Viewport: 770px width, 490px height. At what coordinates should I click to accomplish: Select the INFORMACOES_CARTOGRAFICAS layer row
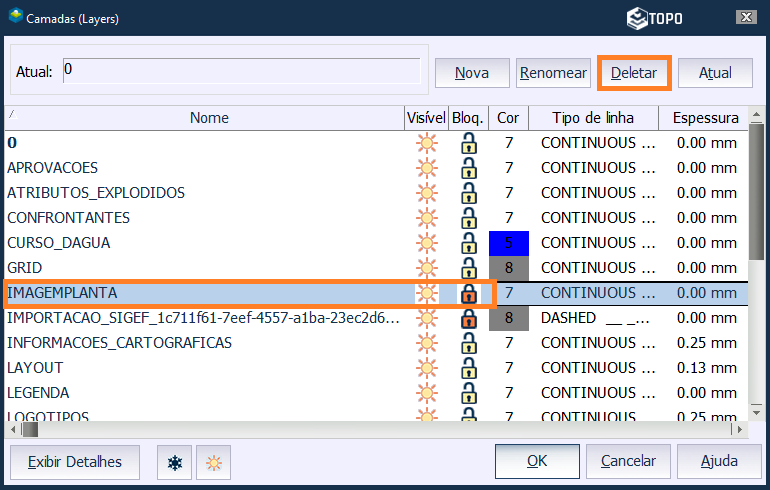point(120,343)
